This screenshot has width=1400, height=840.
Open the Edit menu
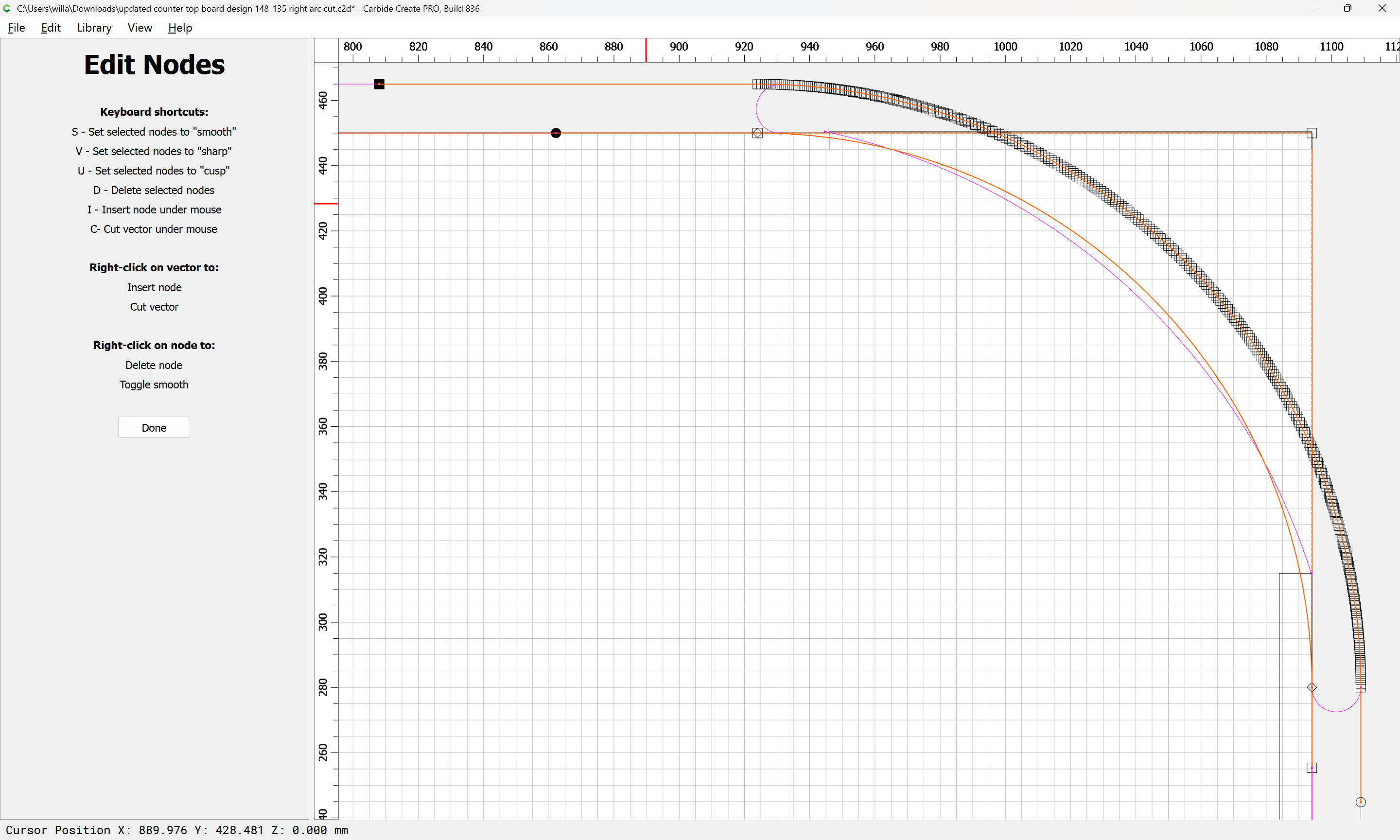click(x=51, y=28)
